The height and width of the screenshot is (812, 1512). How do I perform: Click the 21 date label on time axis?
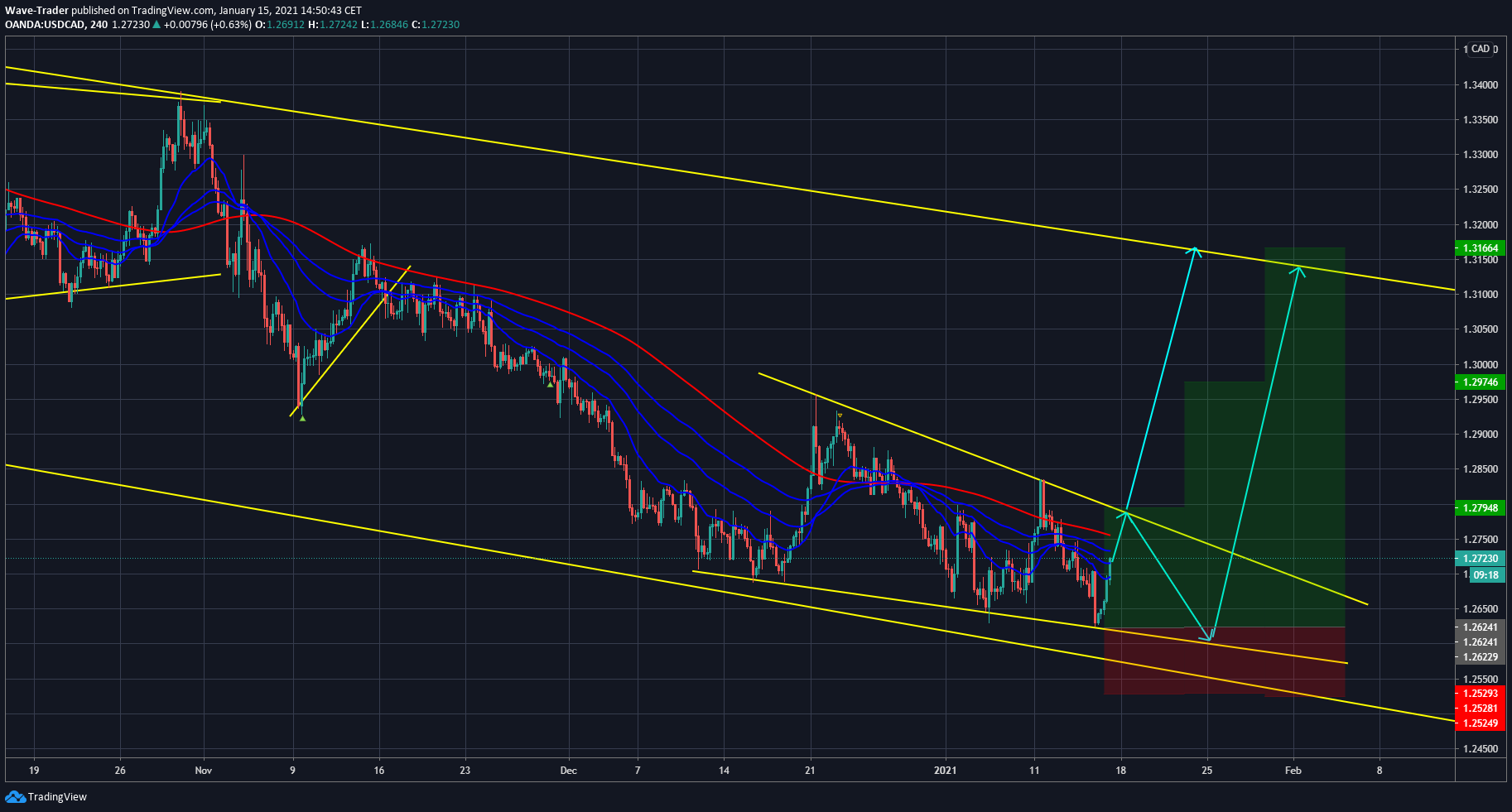coord(810,771)
